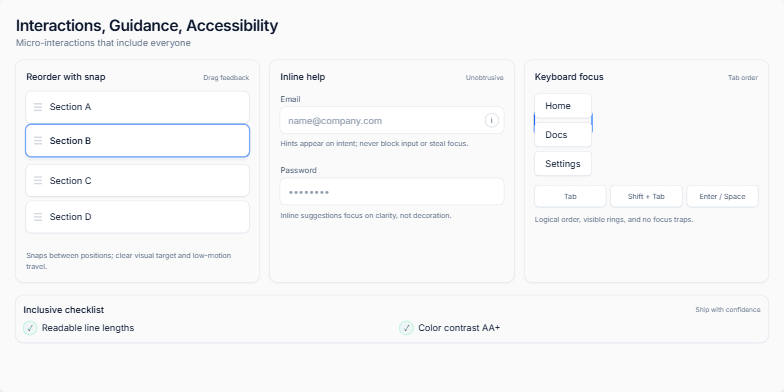The height and width of the screenshot is (392, 784).
Task: Click the Keyboard focus heading
Action: point(569,77)
